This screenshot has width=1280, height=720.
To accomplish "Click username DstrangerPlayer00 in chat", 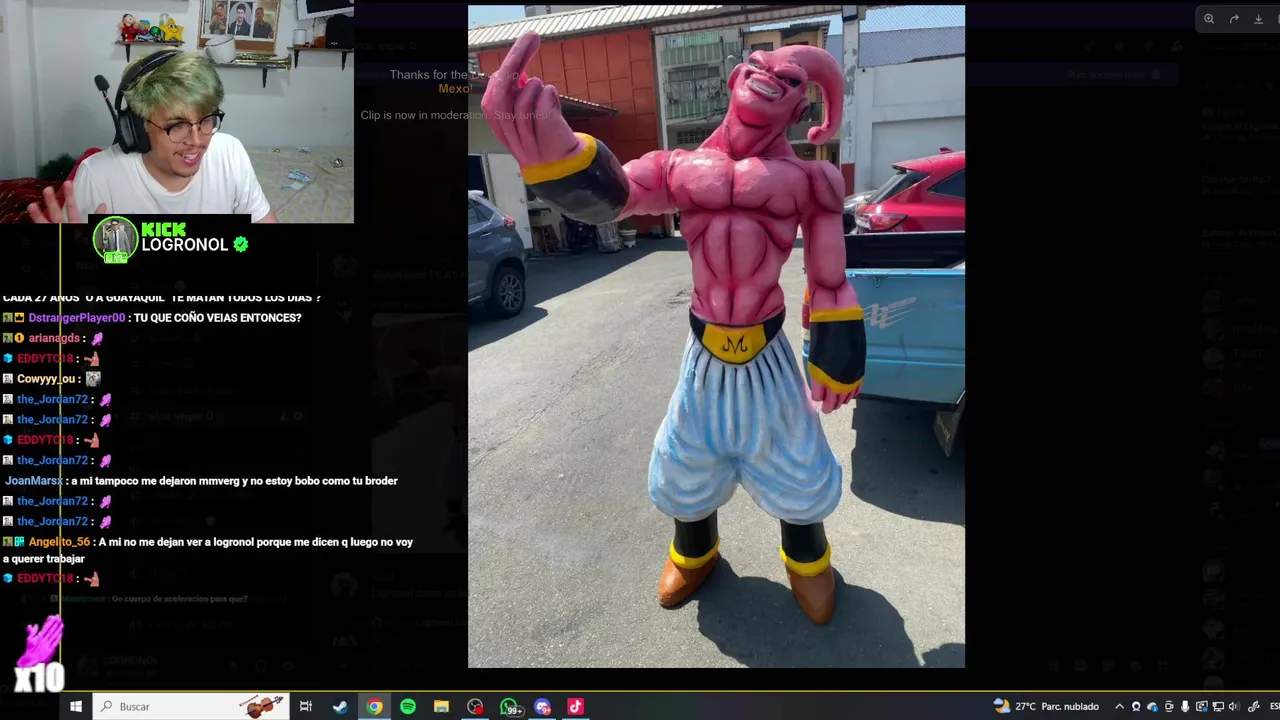I will 77,318.
